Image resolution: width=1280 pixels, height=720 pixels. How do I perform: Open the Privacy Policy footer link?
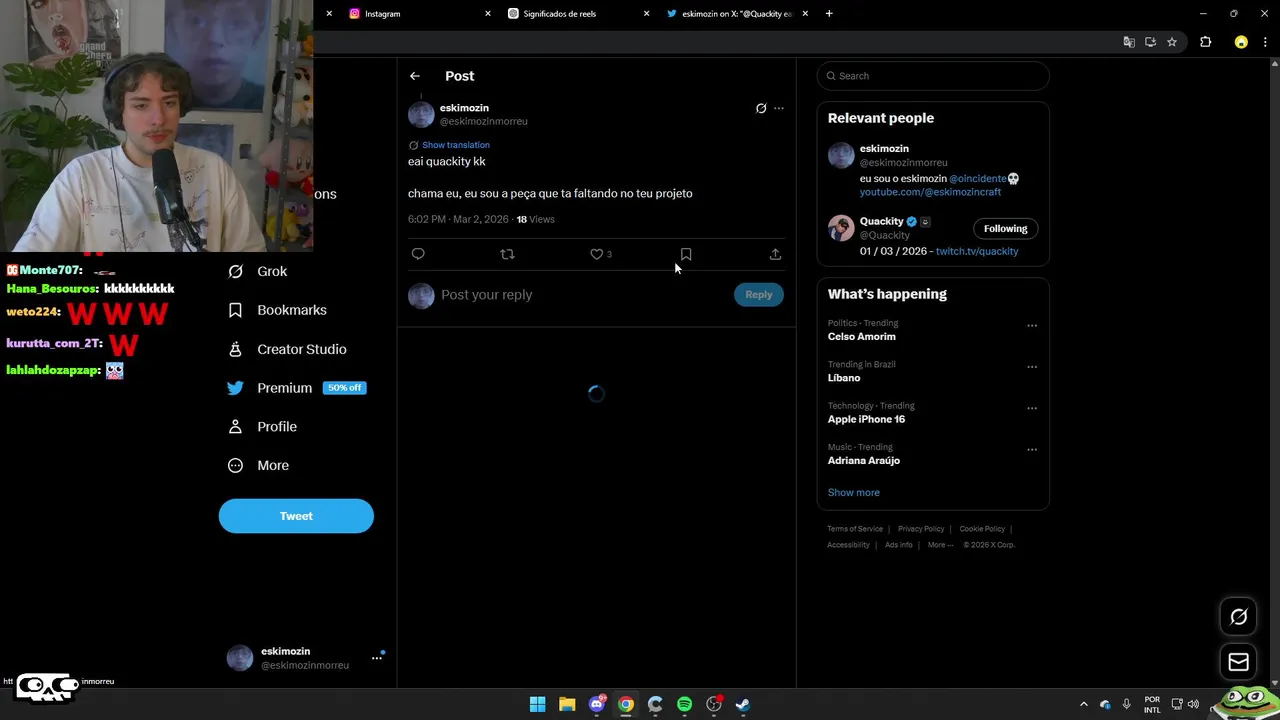(921, 529)
